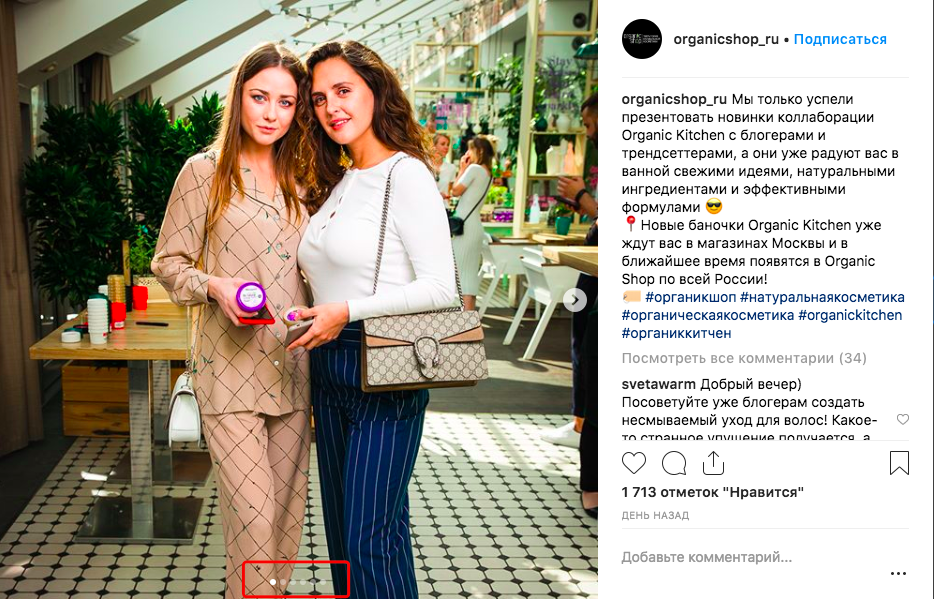Like svetawarm's comment with the small heart

[x=903, y=419]
